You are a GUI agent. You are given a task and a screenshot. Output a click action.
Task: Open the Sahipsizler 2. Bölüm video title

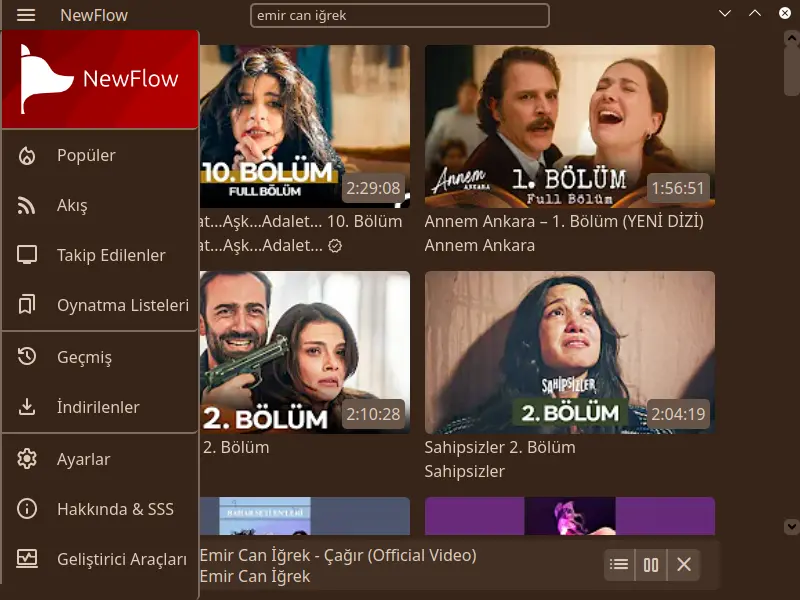click(499, 447)
